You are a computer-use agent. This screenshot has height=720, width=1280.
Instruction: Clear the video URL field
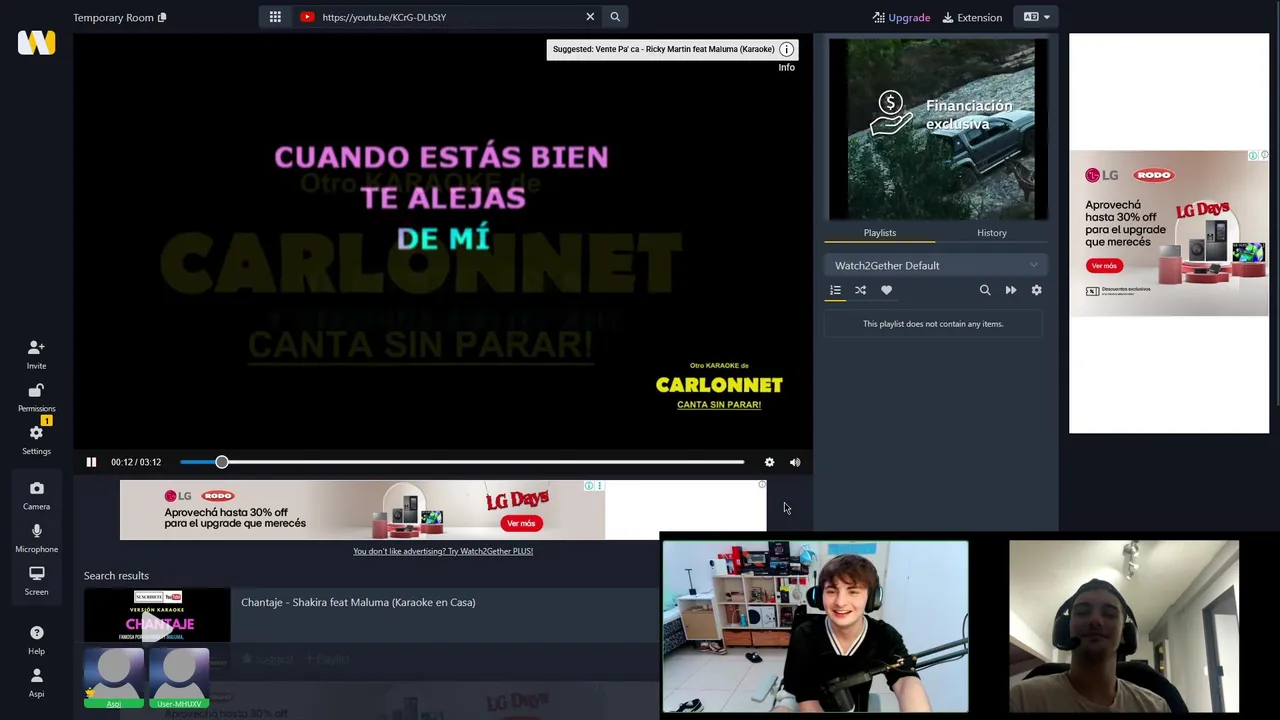590,17
